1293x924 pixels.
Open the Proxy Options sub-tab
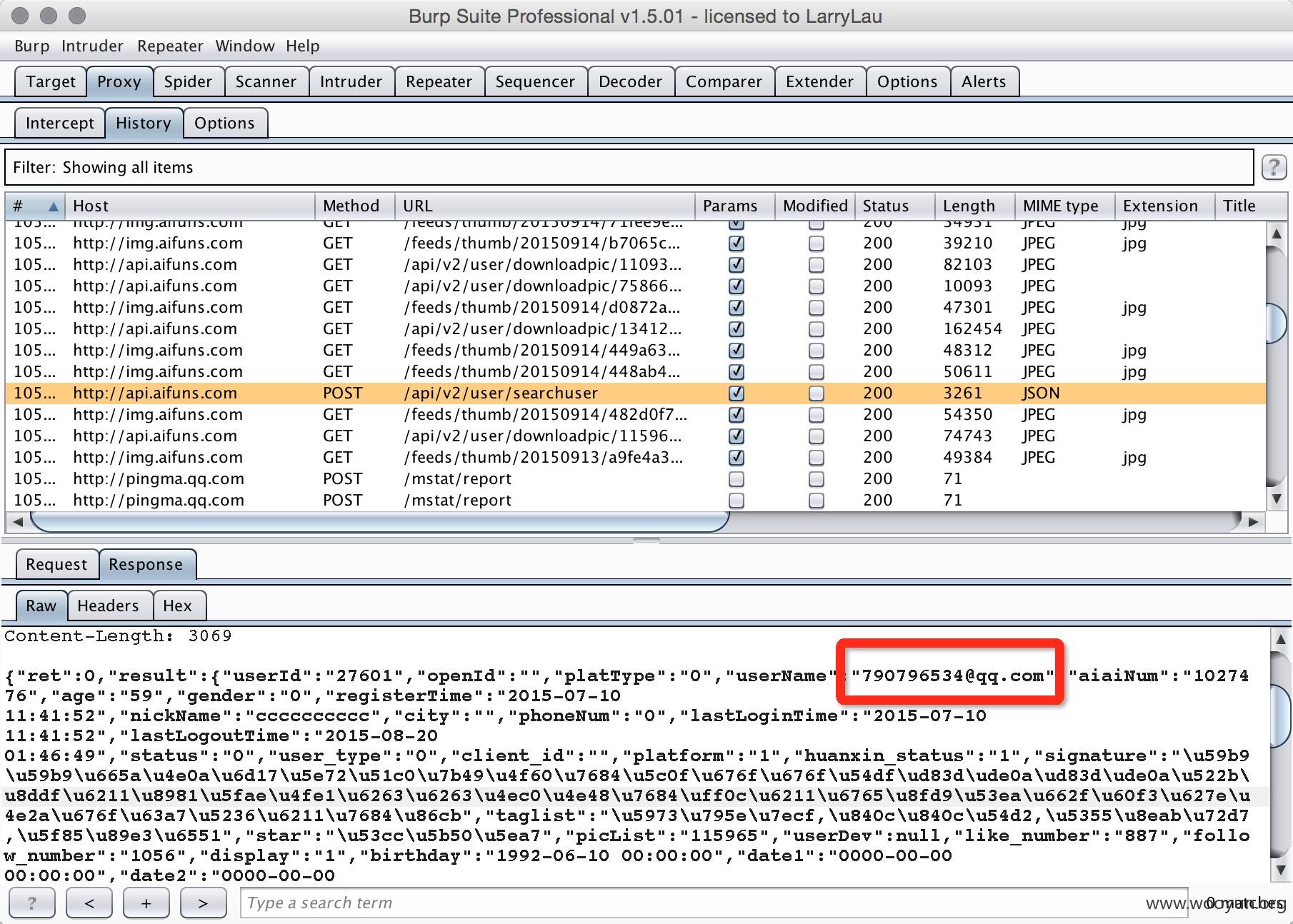224,123
